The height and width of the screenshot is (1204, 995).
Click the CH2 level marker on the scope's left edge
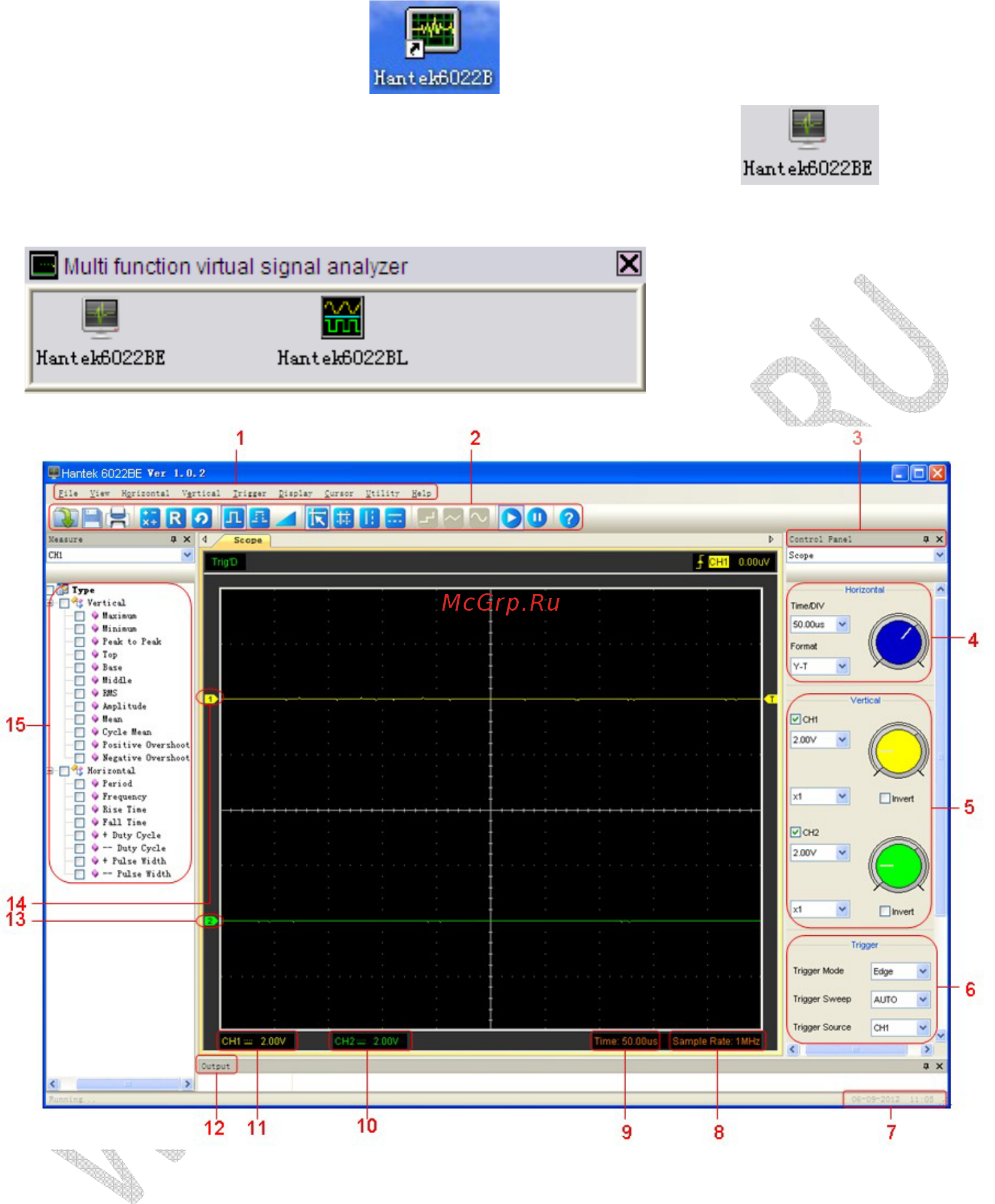(x=210, y=920)
